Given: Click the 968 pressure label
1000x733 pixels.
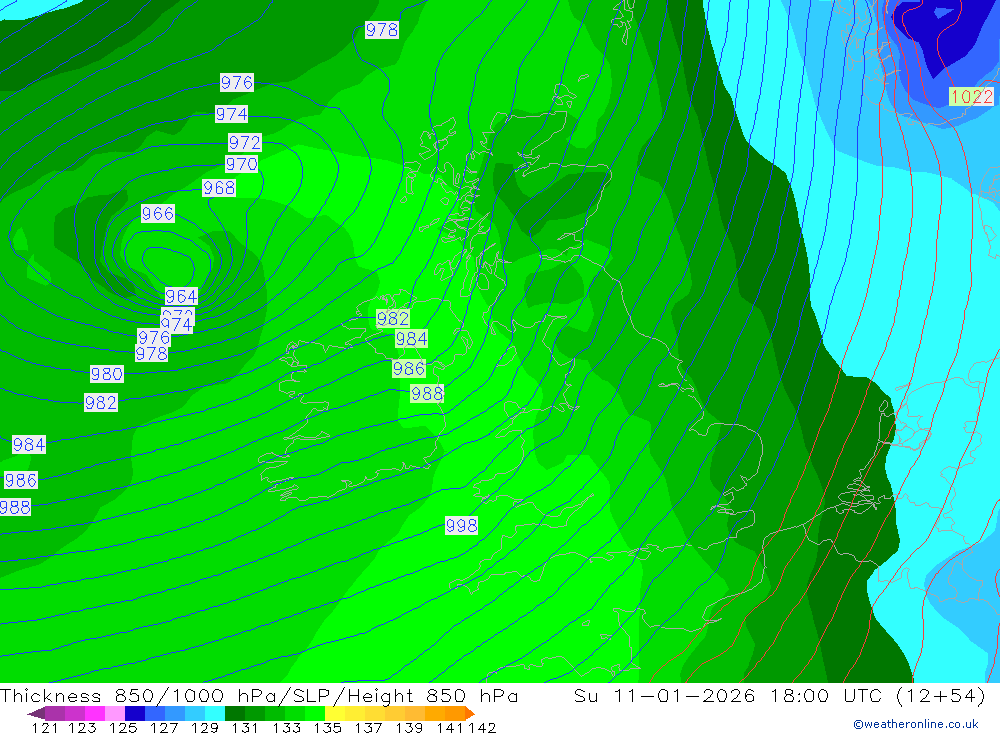Looking at the screenshot, I should (x=219, y=188).
